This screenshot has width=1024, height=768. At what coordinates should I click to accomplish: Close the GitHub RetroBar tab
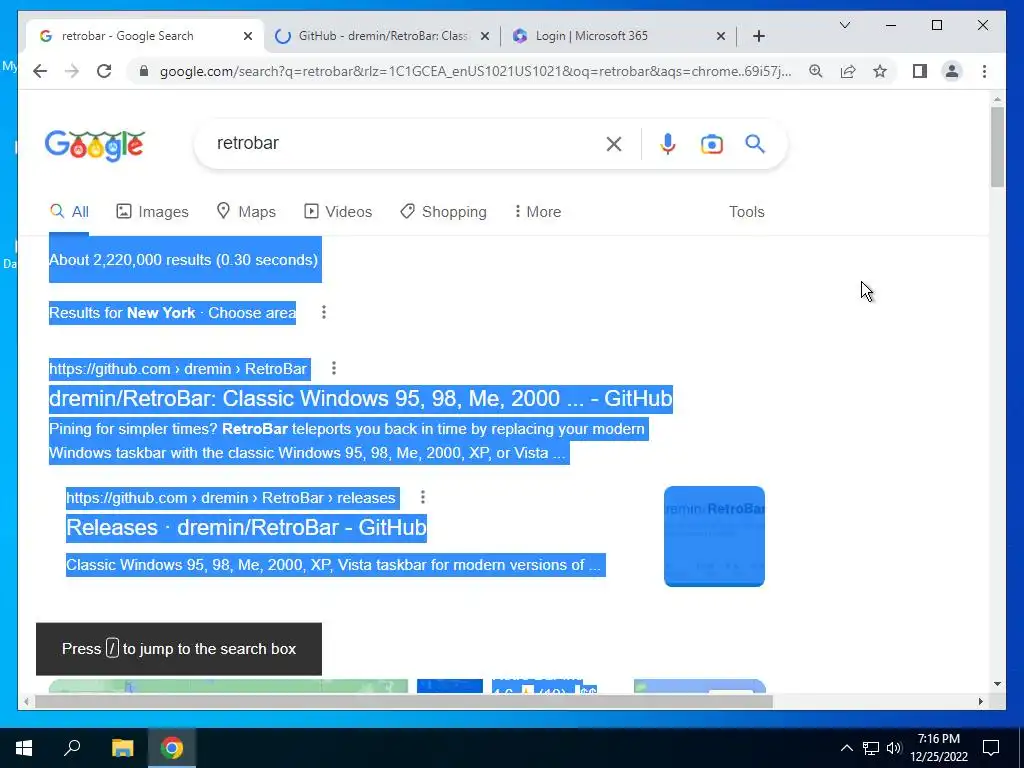point(485,36)
